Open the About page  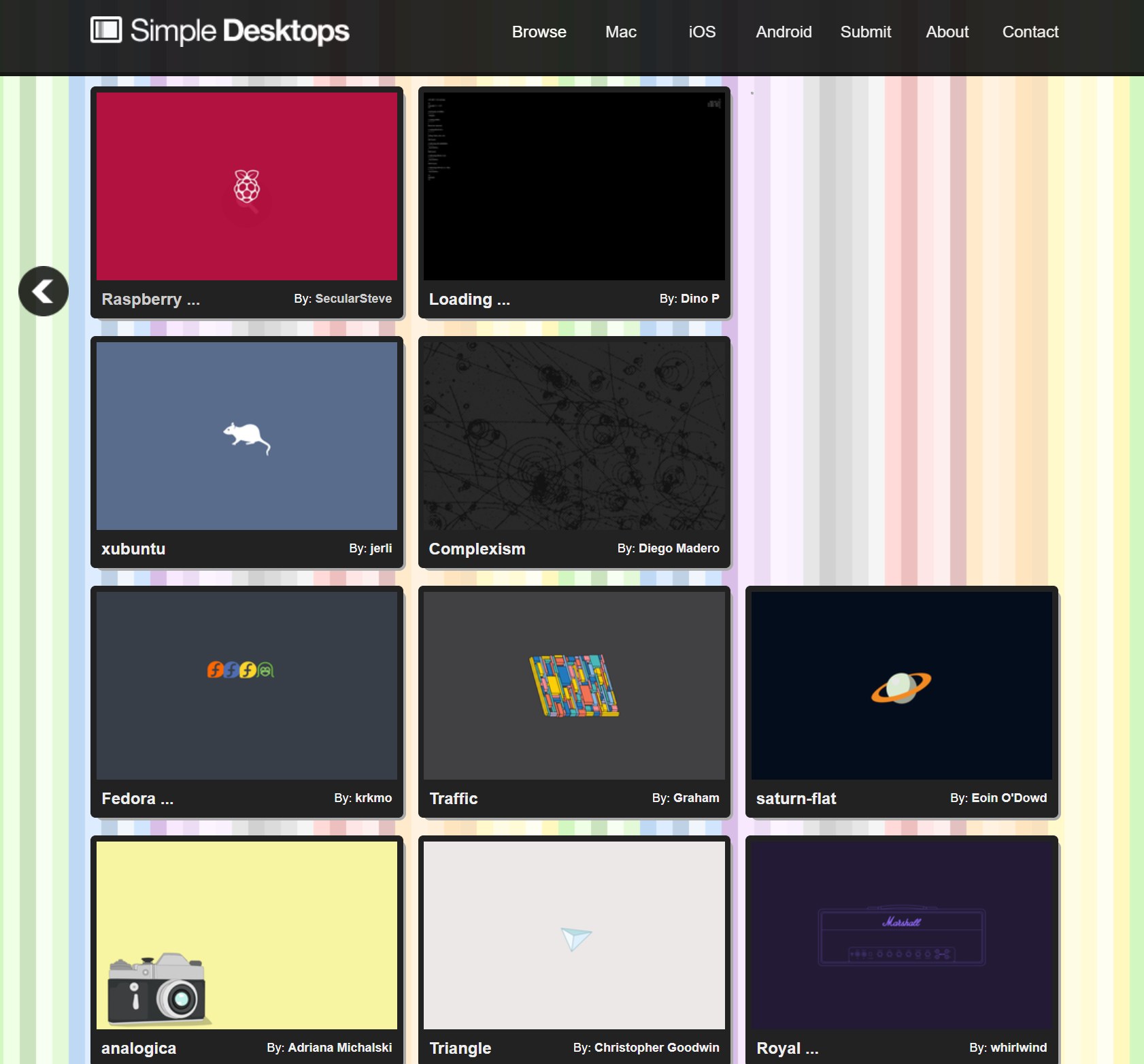click(x=947, y=31)
